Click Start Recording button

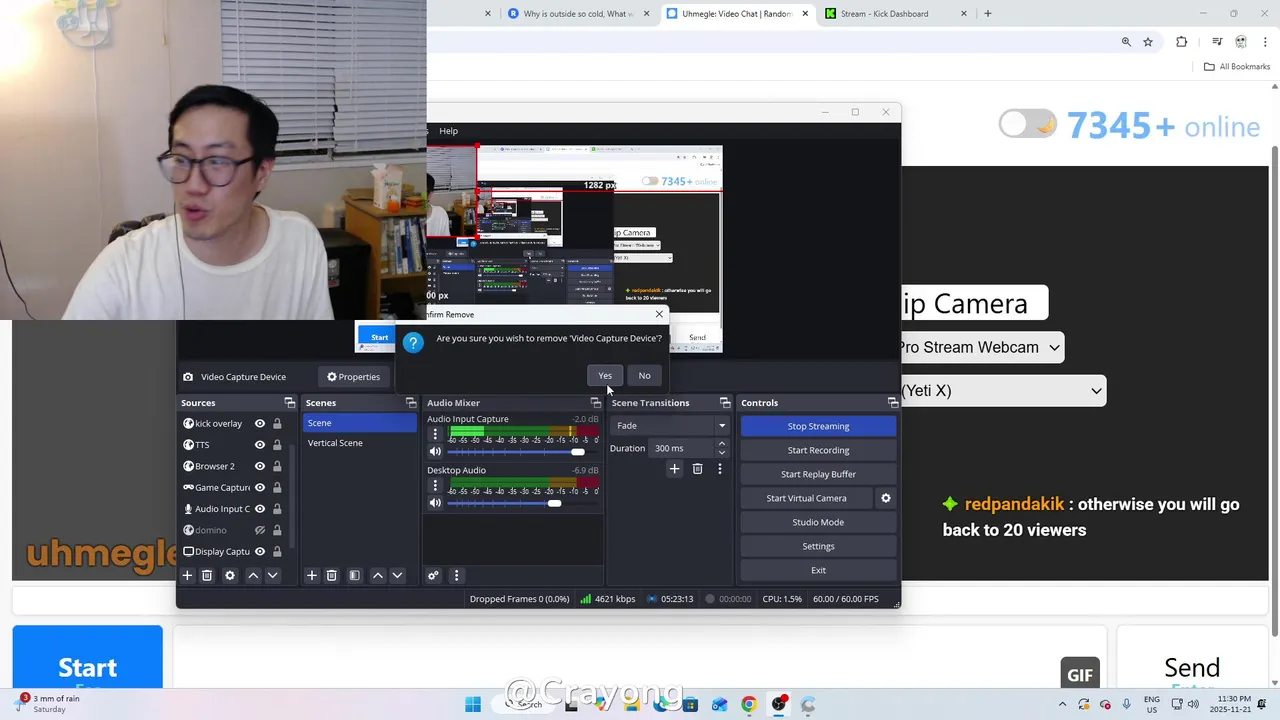(x=818, y=450)
